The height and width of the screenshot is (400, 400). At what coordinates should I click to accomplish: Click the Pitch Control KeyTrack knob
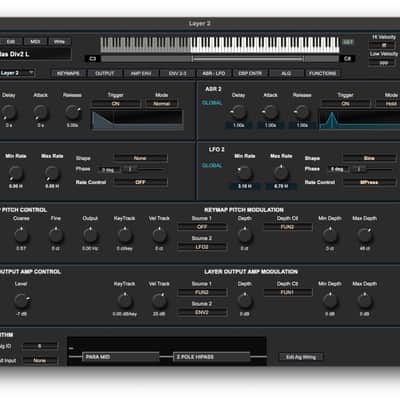[125, 235]
